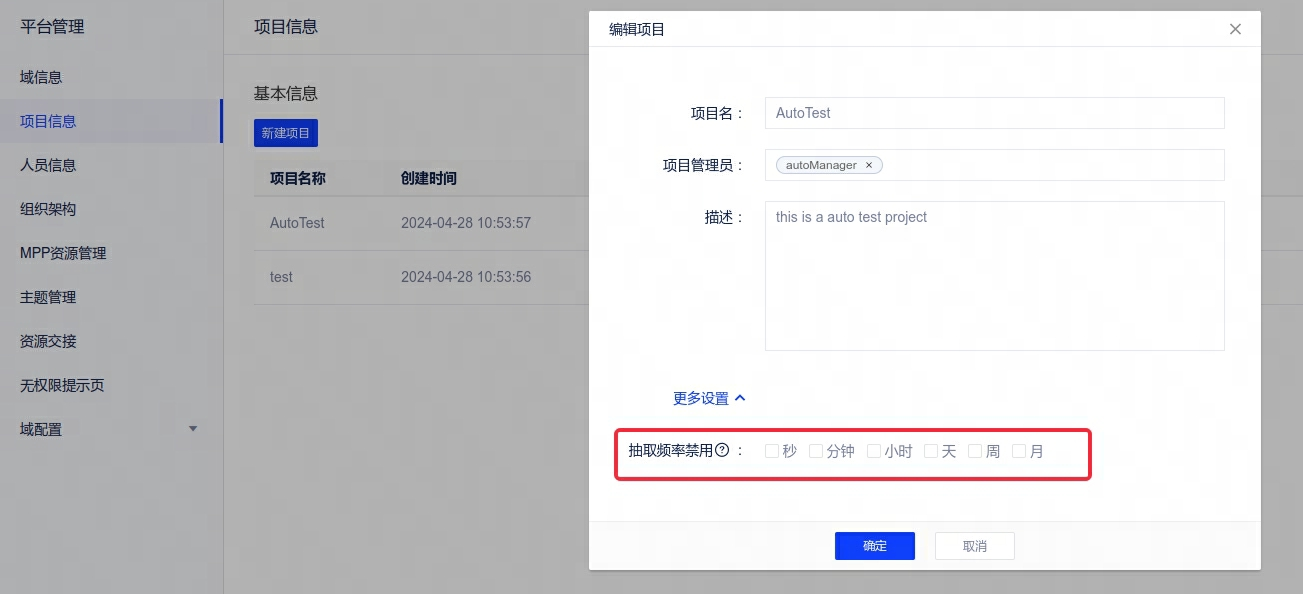1303x594 pixels.
Task: Check the 秒 frequency checkbox
Action: [772, 451]
